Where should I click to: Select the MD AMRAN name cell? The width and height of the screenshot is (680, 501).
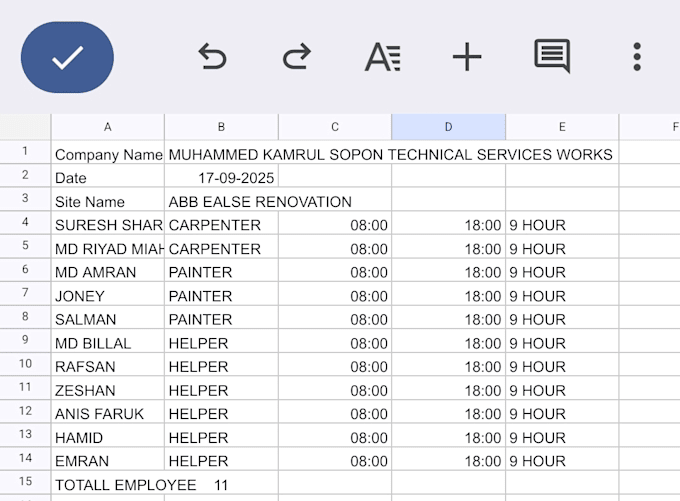pos(108,270)
